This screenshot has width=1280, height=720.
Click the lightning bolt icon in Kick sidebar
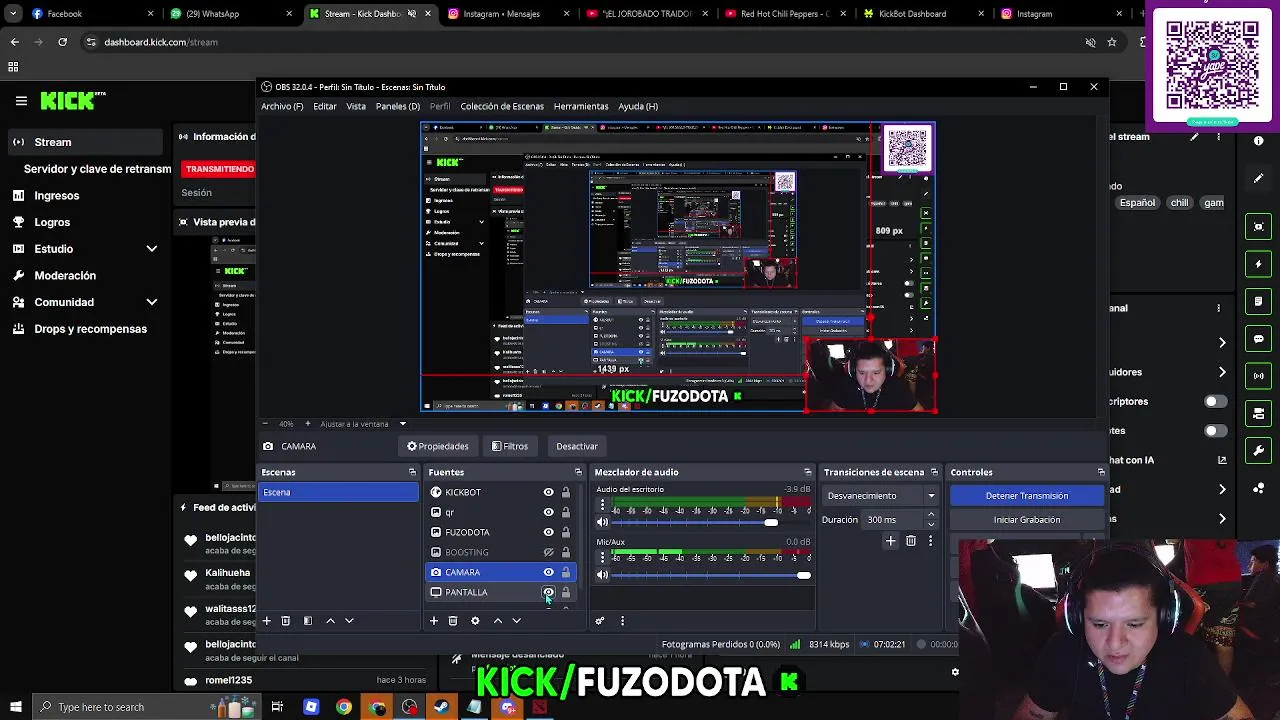(x=1259, y=264)
